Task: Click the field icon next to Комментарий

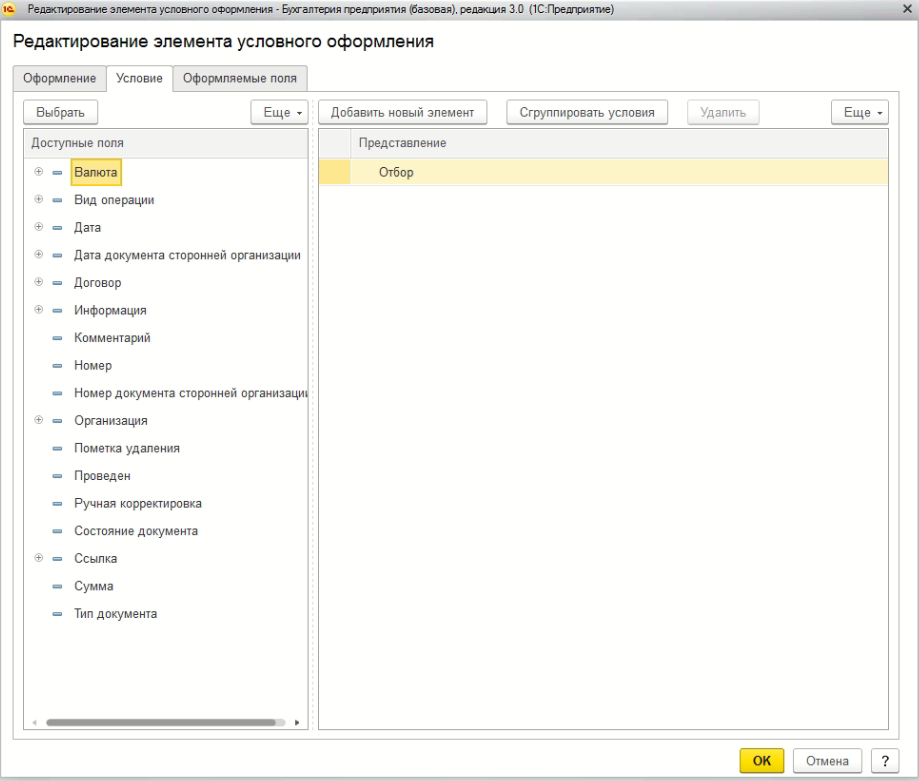Action: 57,339
